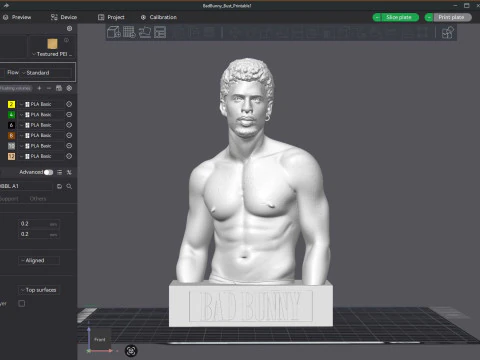The width and height of the screenshot is (480, 360).
Task: Open the Aligned seam dropdown
Action: [39, 260]
